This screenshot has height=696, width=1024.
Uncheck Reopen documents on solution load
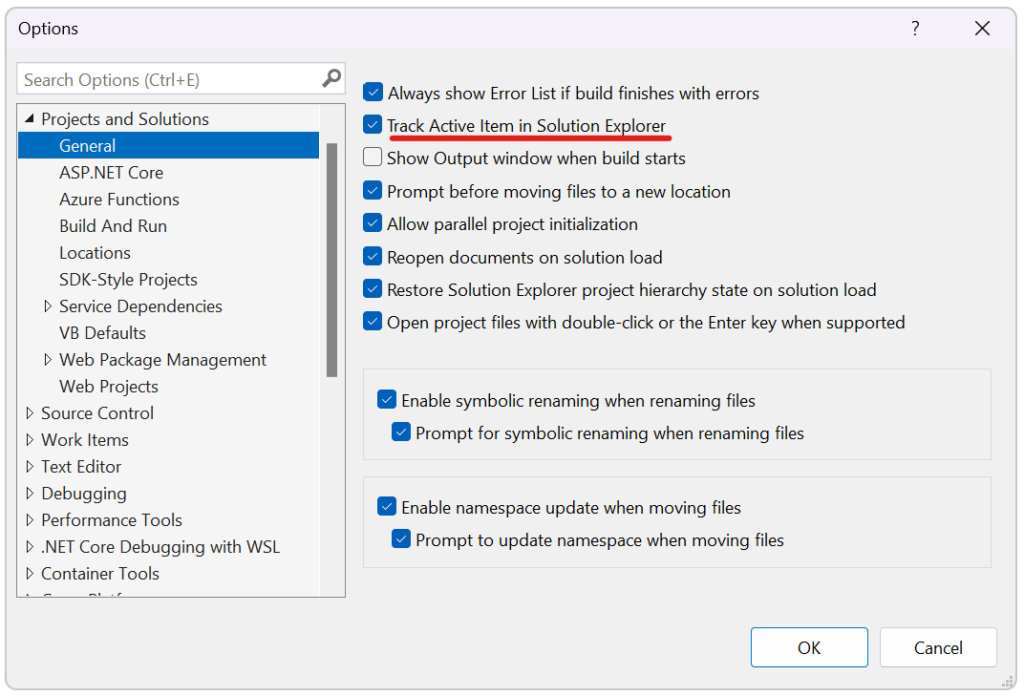pyautogui.click(x=372, y=256)
